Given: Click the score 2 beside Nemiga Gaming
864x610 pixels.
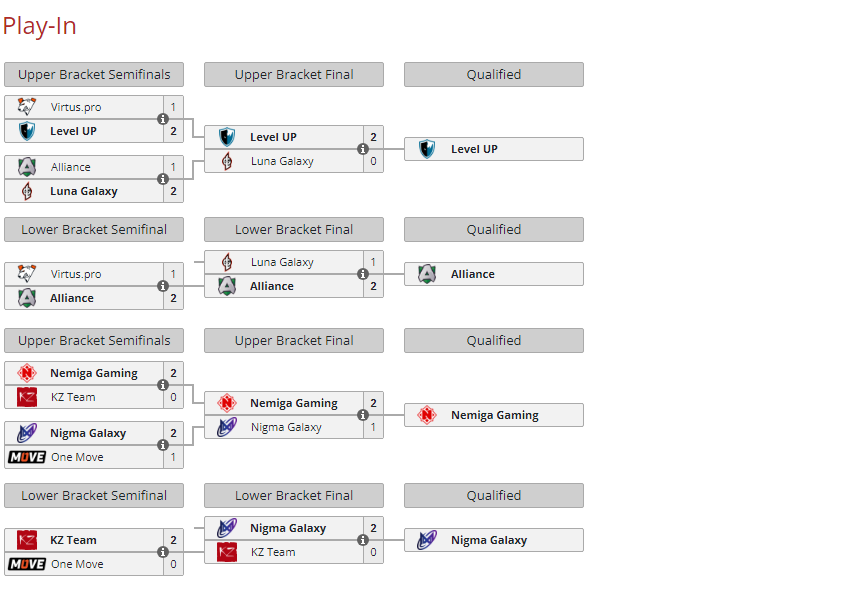Looking at the screenshot, I should point(172,372).
